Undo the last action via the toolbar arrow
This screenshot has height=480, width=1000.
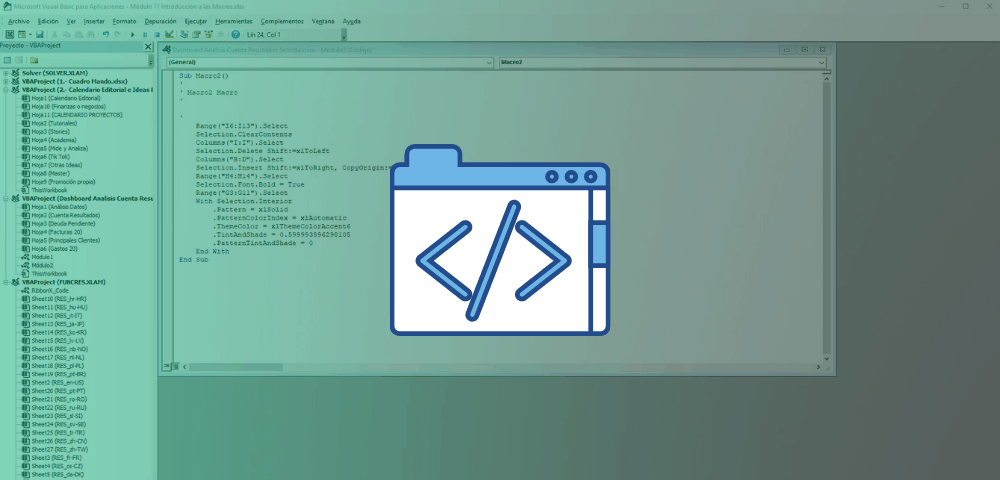tap(106, 34)
